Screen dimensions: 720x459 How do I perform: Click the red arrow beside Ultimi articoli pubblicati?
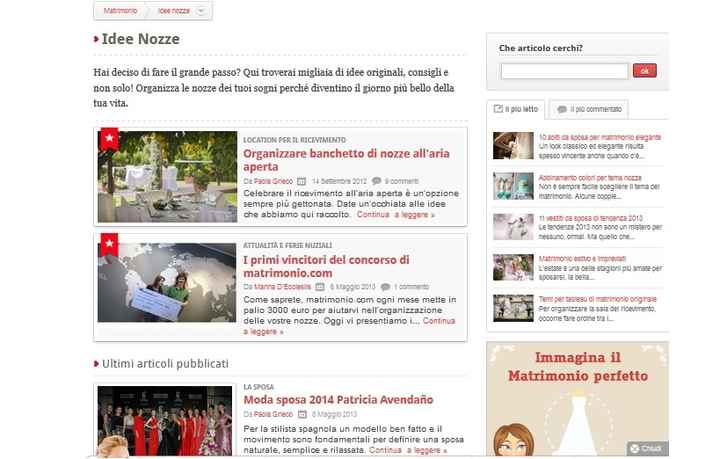click(96, 364)
